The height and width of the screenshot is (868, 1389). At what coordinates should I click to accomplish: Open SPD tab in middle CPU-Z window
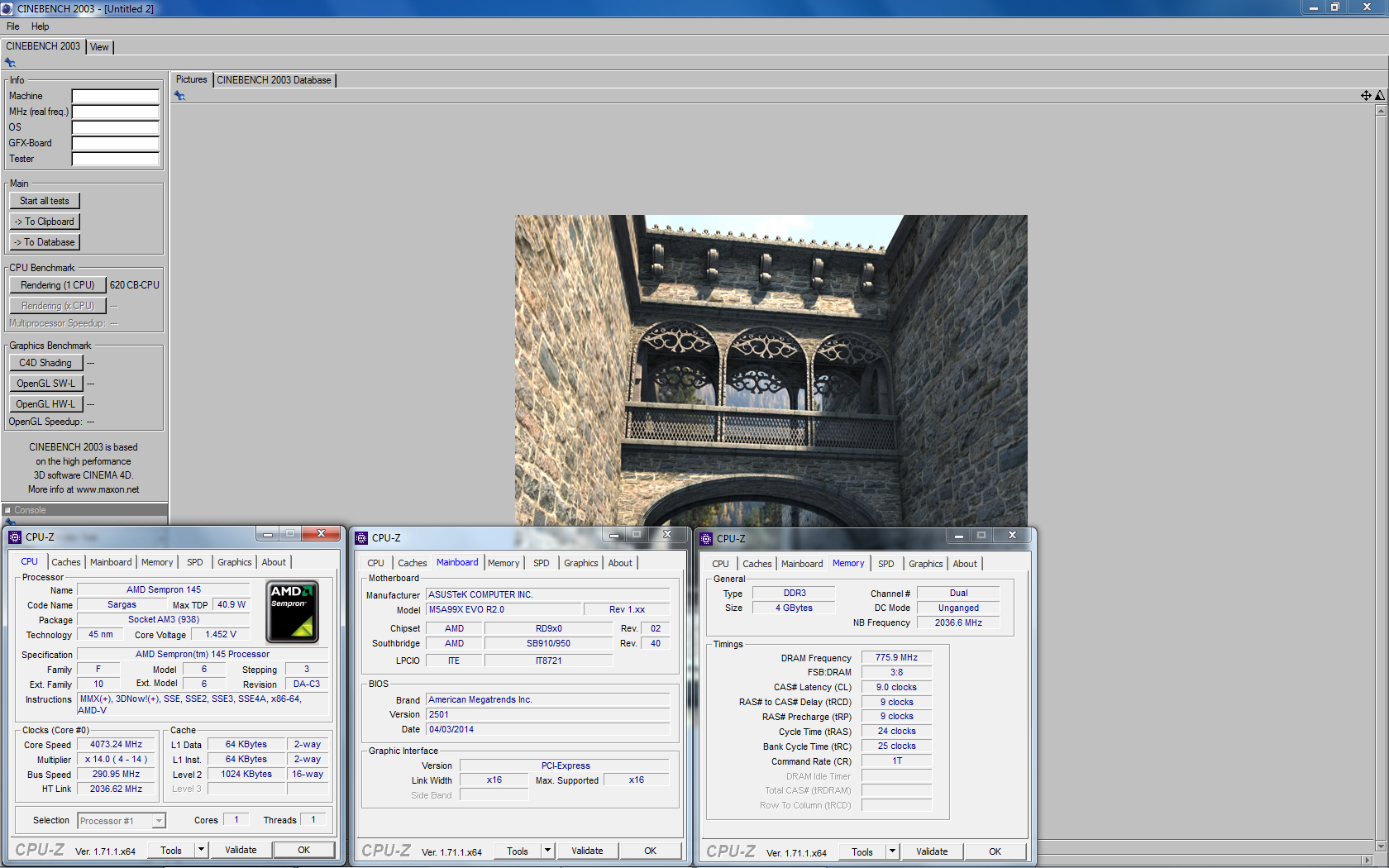click(x=542, y=563)
